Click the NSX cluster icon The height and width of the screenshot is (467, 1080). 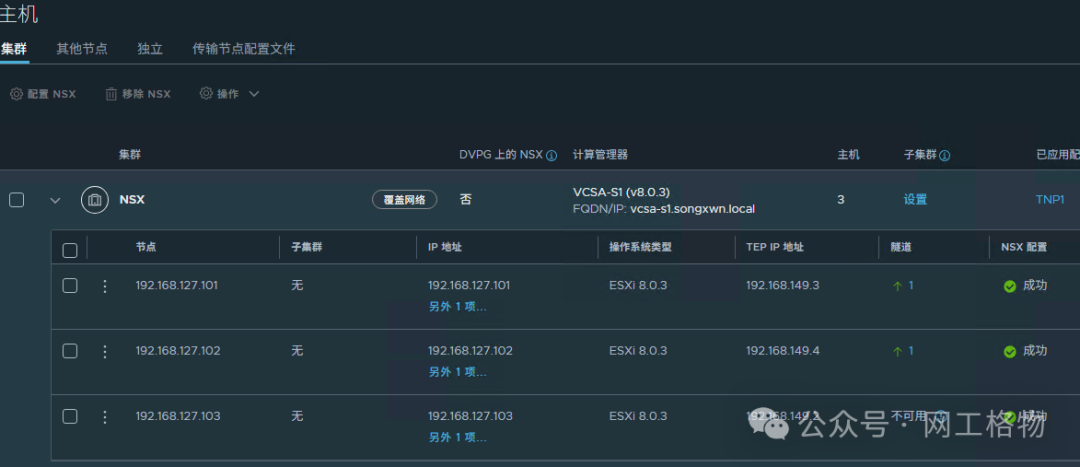point(95,200)
